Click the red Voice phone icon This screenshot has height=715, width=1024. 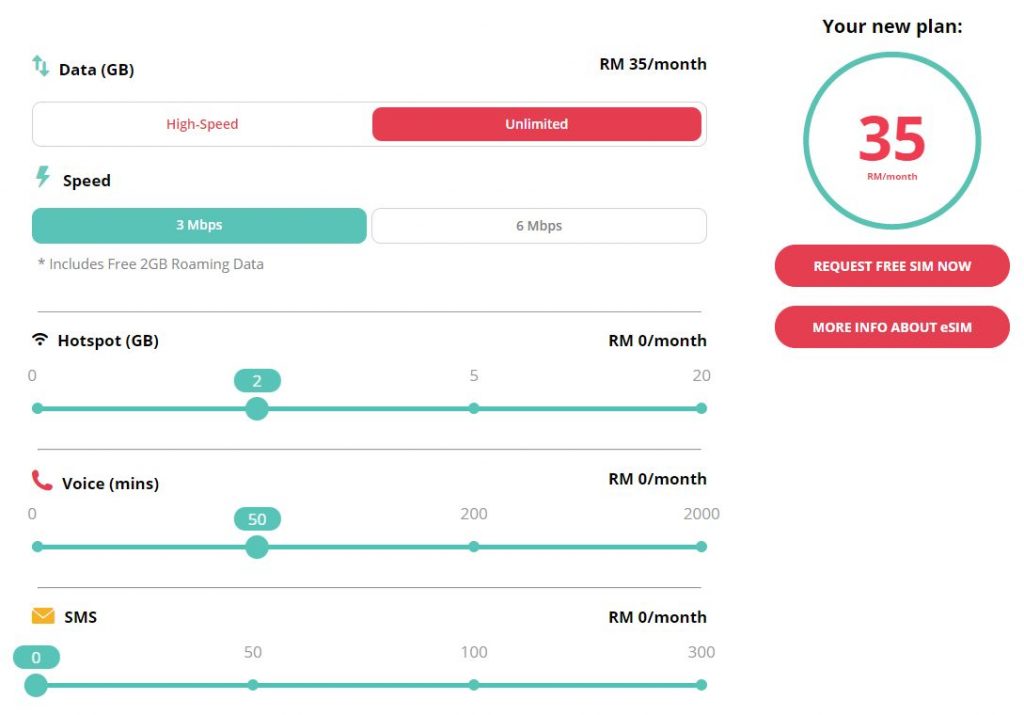click(42, 480)
